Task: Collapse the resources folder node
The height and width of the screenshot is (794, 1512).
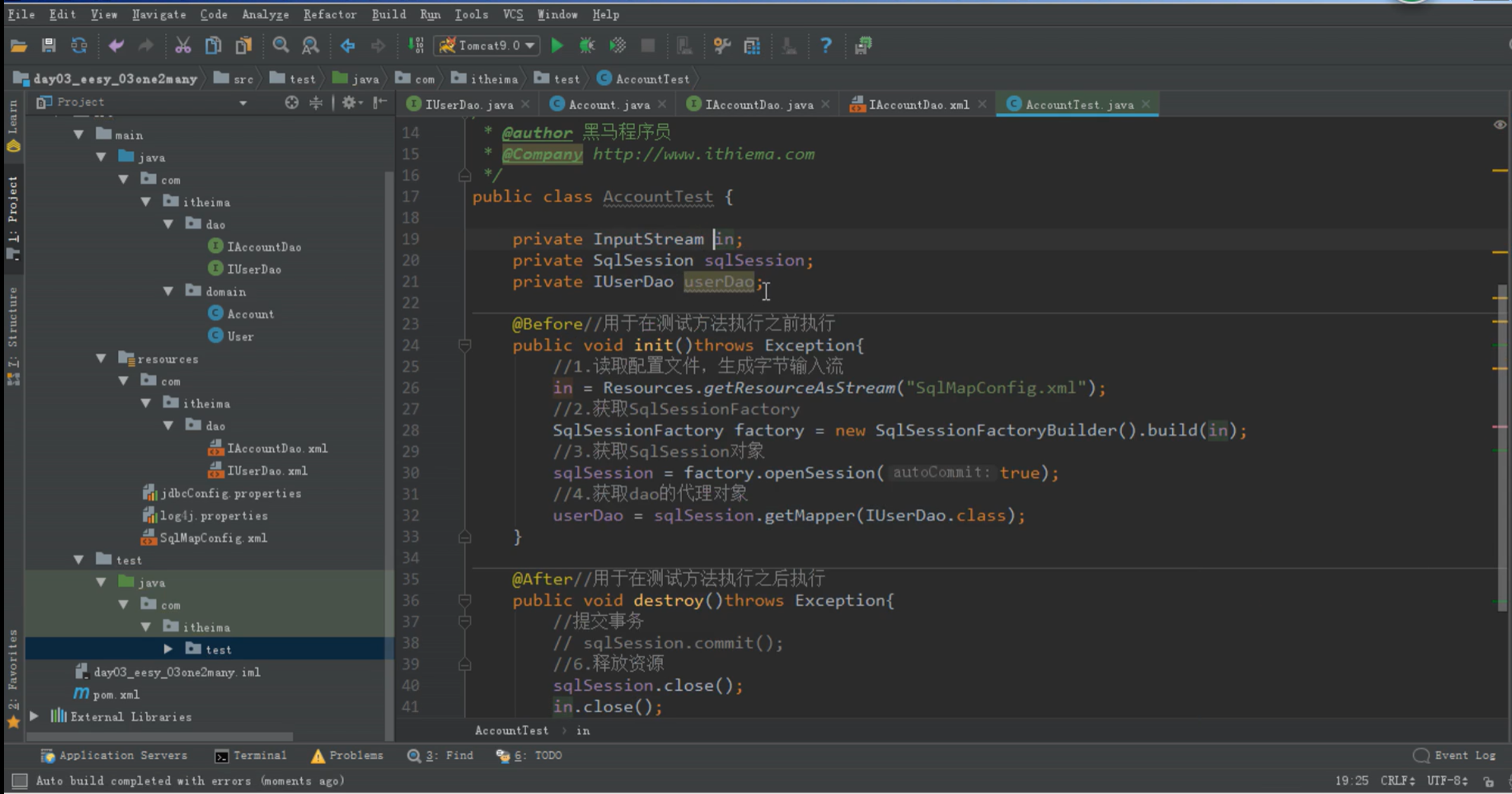Action: (101, 359)
